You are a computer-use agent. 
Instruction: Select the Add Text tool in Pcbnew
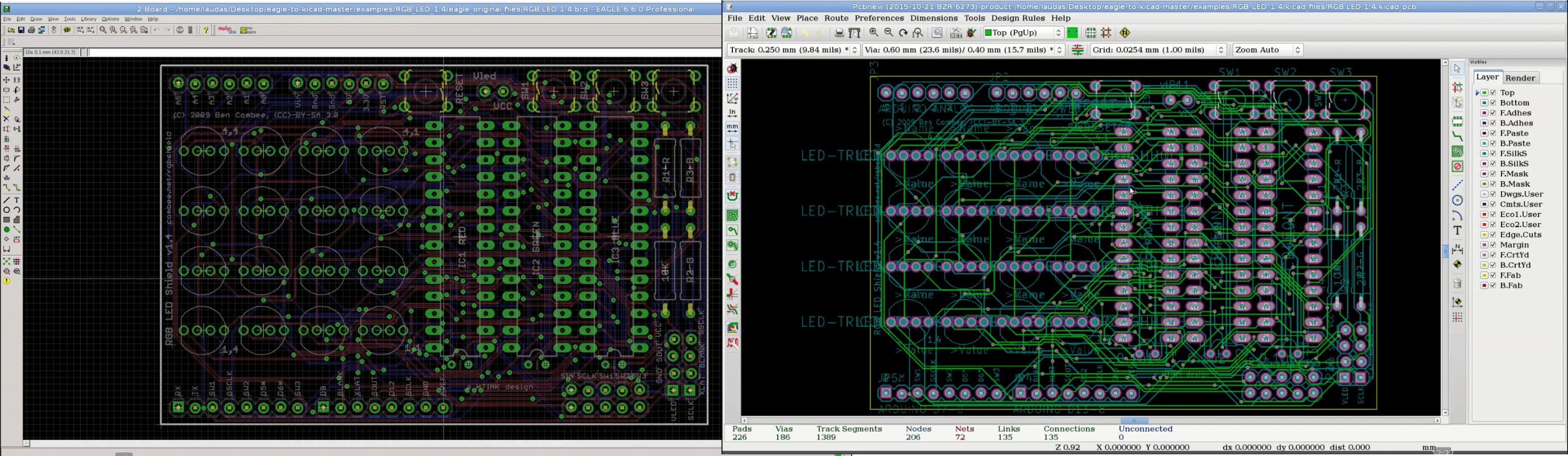1457,231
